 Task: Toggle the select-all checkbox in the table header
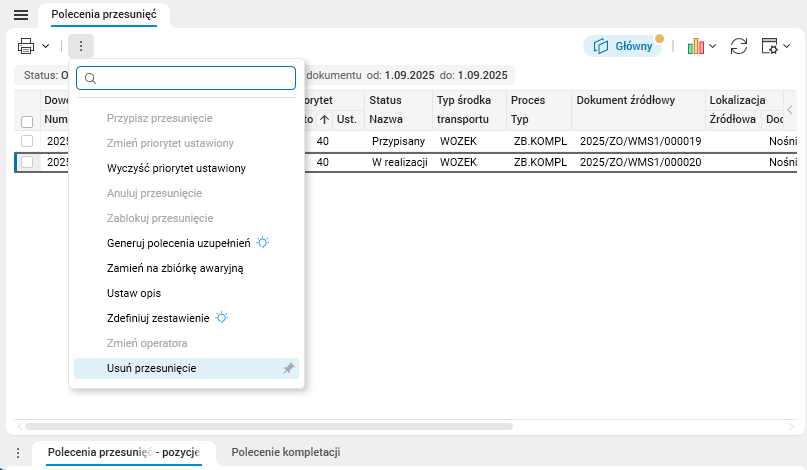tap(27, 122)
